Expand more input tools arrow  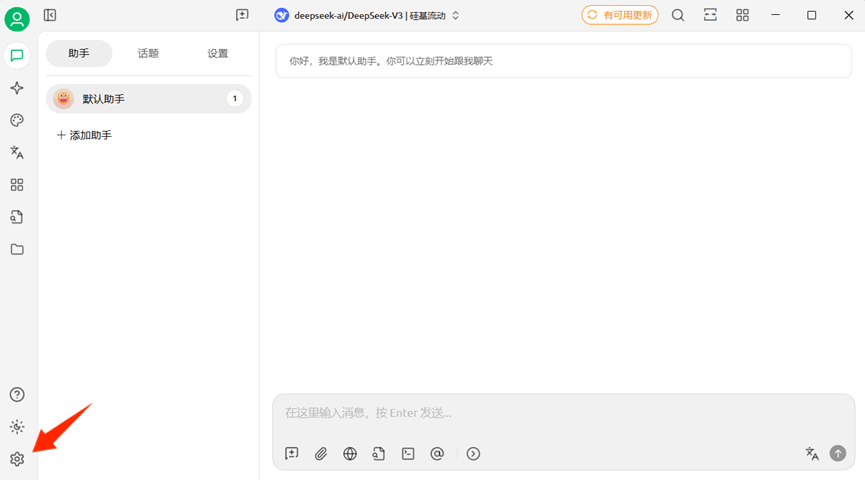(473, 454)
